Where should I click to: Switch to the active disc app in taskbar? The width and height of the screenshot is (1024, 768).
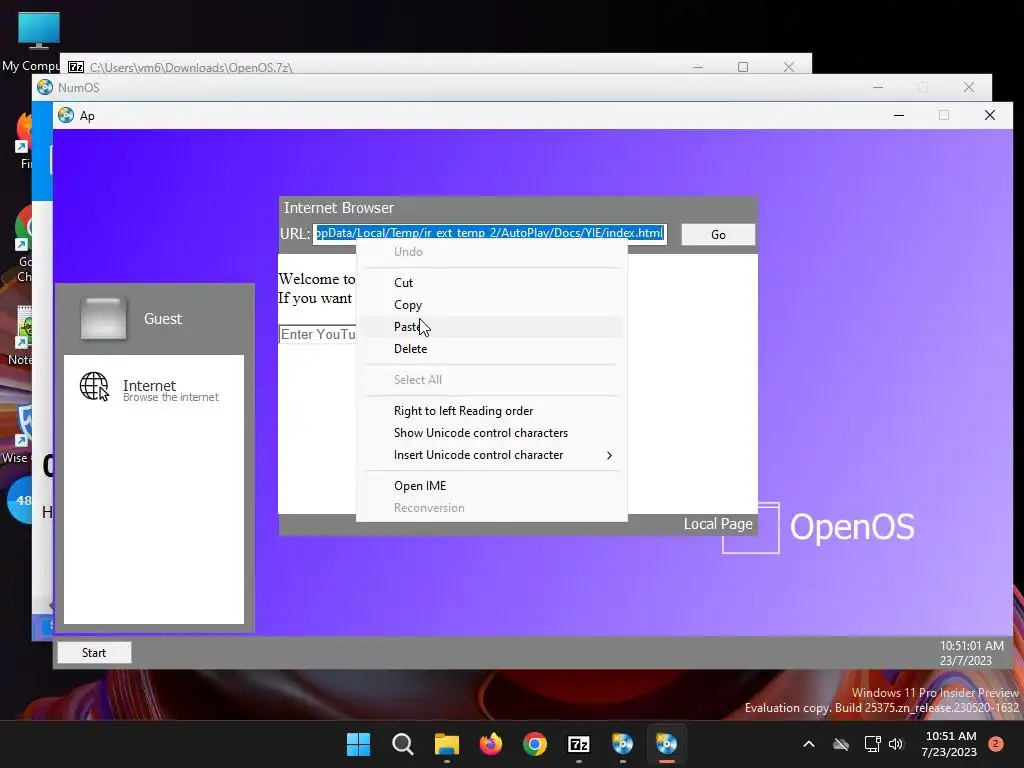tap(666, 744)
